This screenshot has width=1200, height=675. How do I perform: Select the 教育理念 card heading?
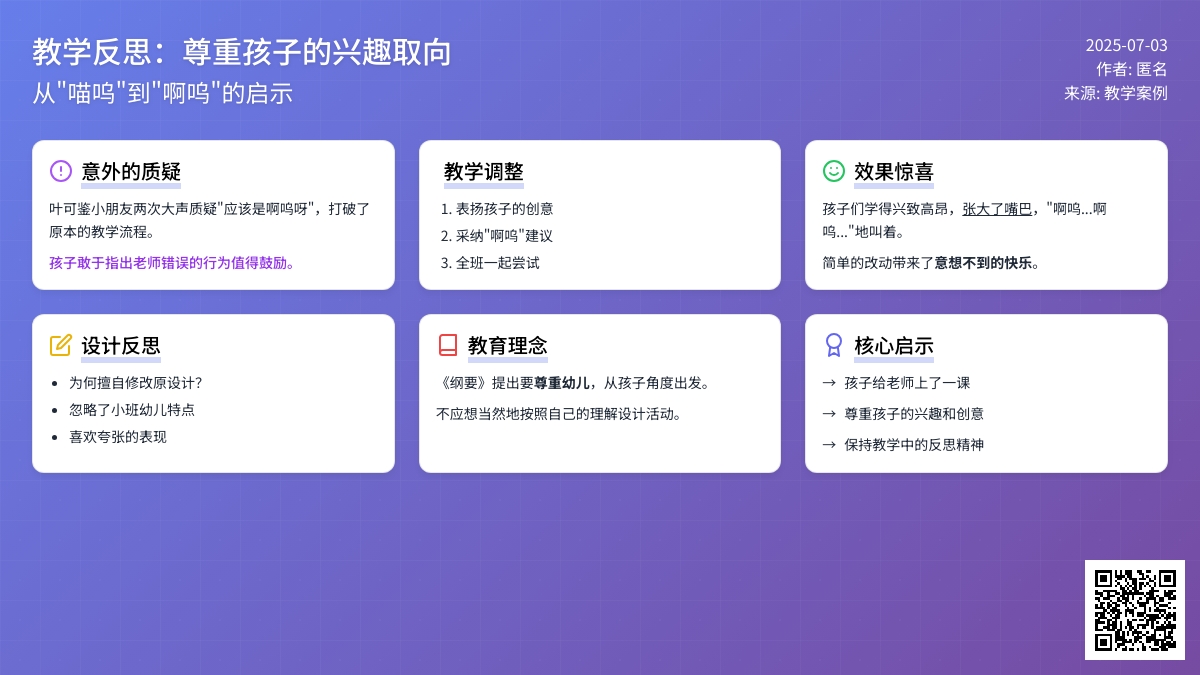click(508, 346)
